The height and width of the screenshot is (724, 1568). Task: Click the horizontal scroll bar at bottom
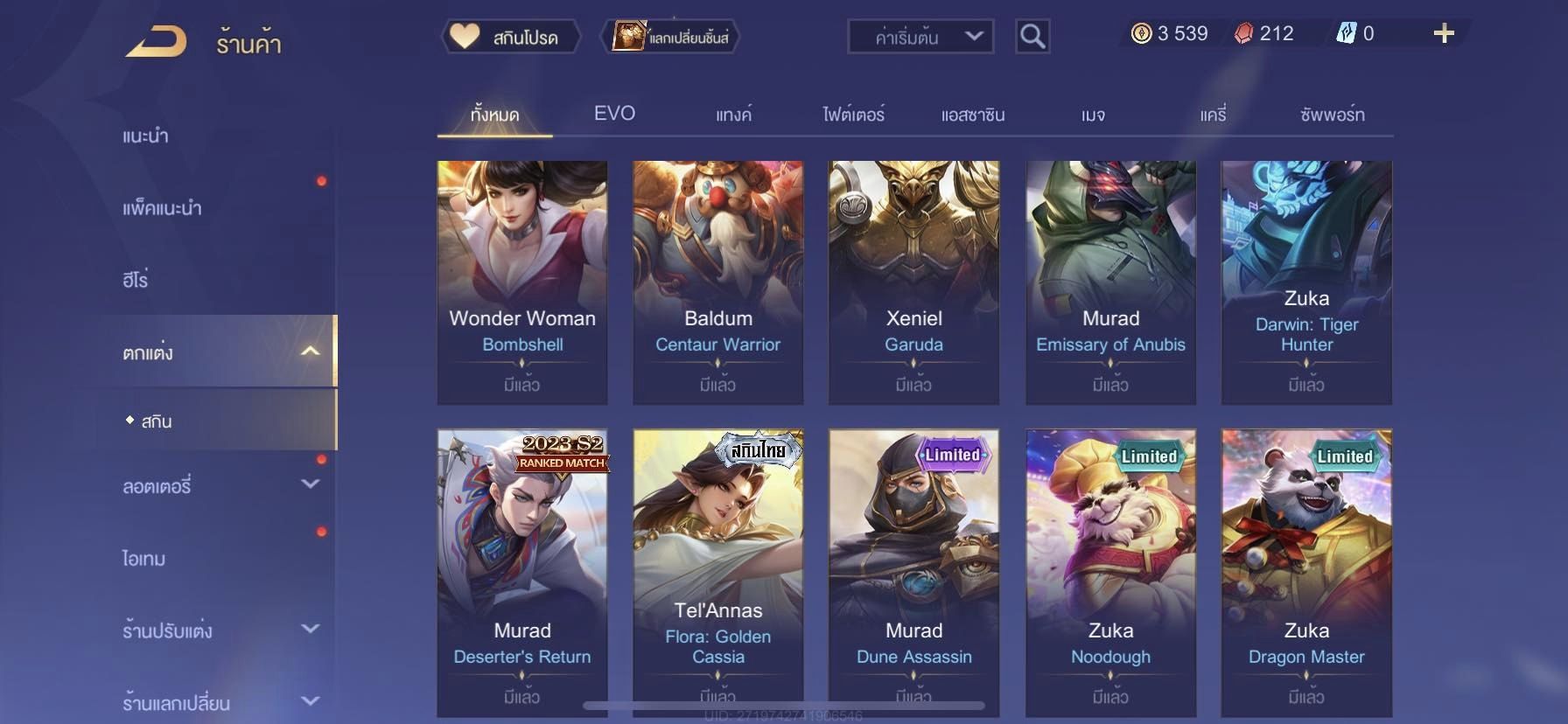[784, 705]
